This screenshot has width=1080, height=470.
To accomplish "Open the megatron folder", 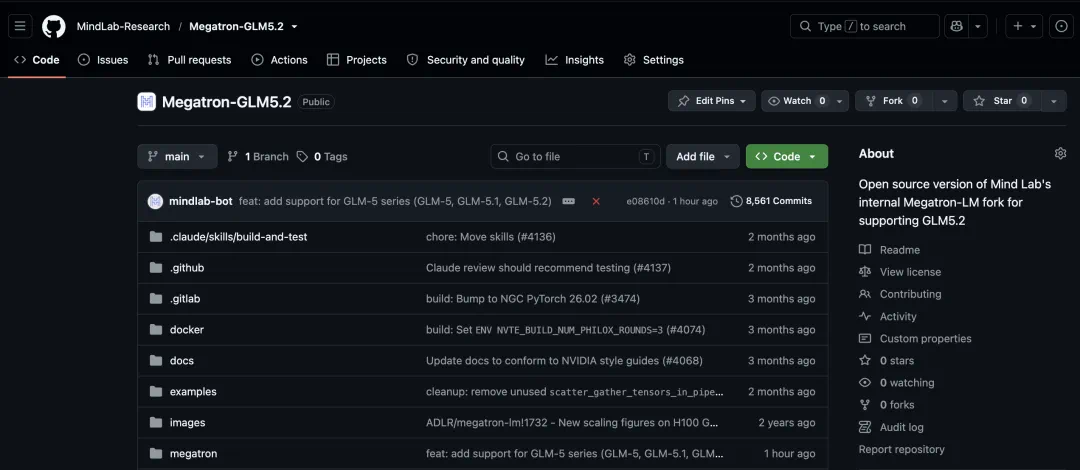I will [x=194, y=454].
